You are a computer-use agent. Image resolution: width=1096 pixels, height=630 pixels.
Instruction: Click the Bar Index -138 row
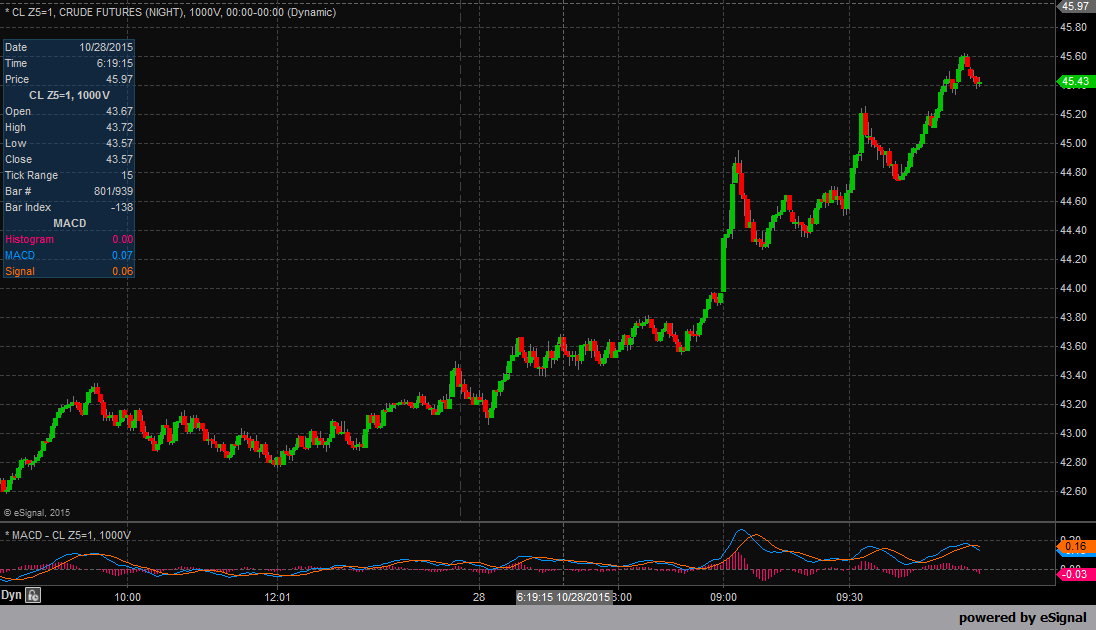tap(68, 208)
